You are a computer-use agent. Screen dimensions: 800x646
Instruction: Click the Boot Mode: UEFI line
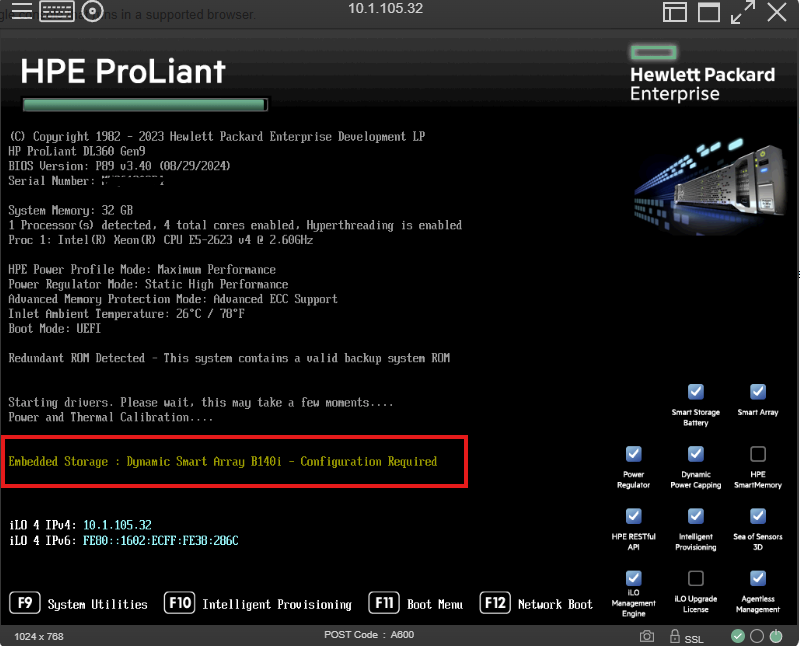pos(55,329)
